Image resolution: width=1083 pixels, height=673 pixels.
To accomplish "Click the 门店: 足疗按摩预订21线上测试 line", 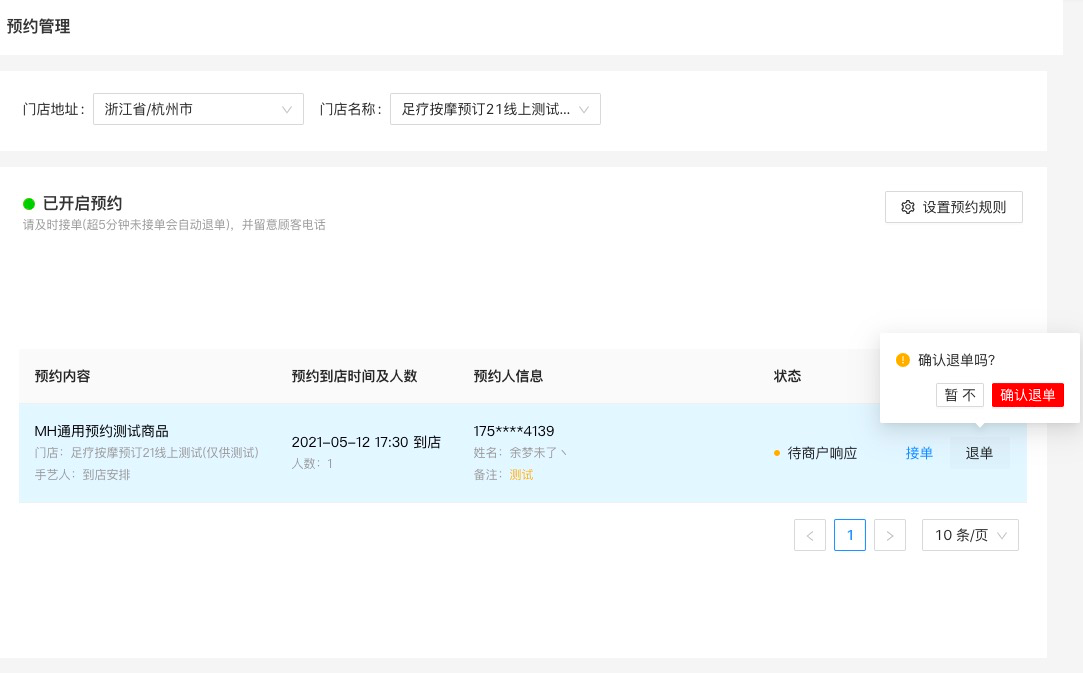I will [x=146, y=453].
